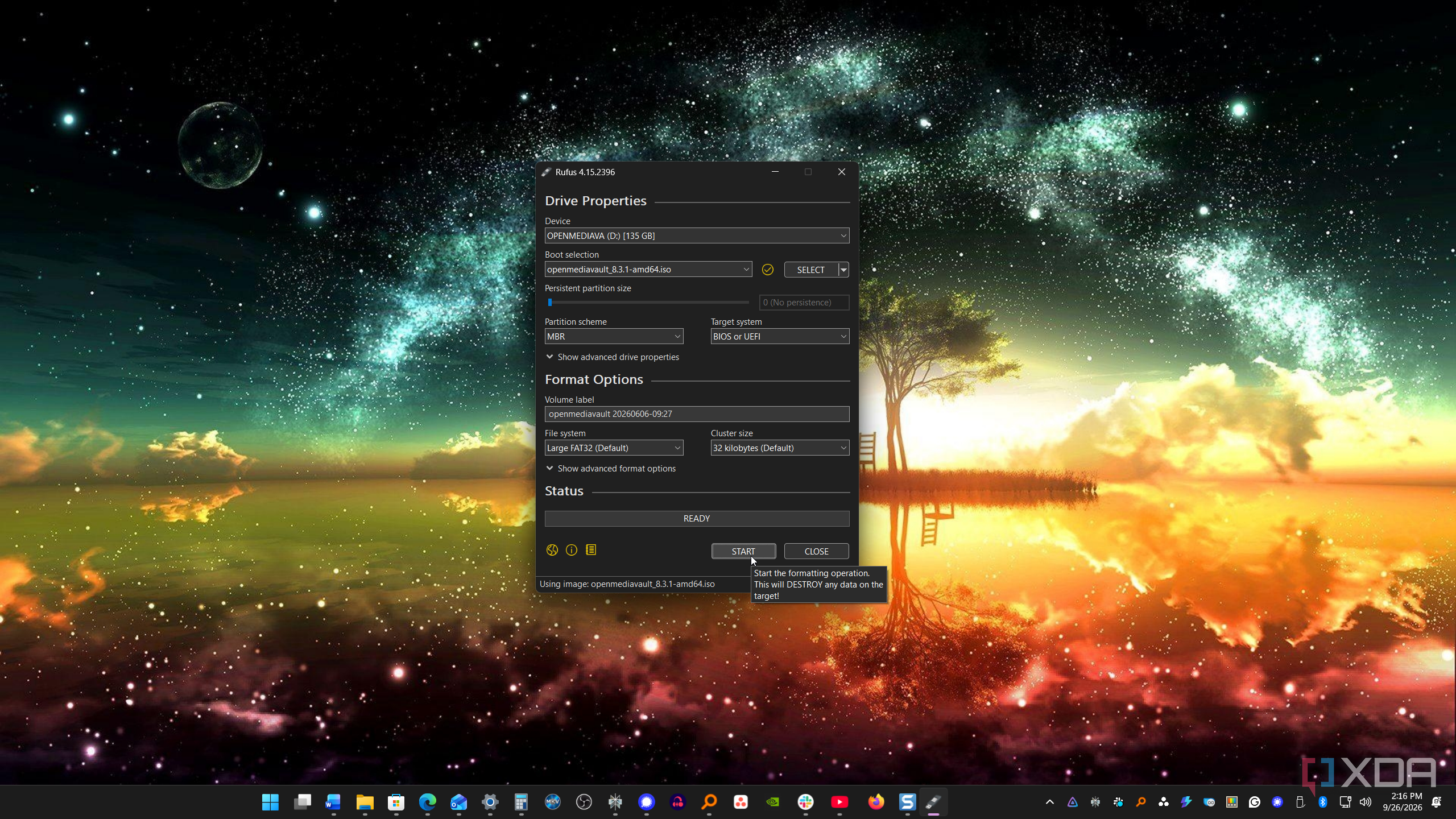This screenshot has width=1456, height=819.
Task: Open Bluetooth from the system tray
Action: pos(1323,802)
